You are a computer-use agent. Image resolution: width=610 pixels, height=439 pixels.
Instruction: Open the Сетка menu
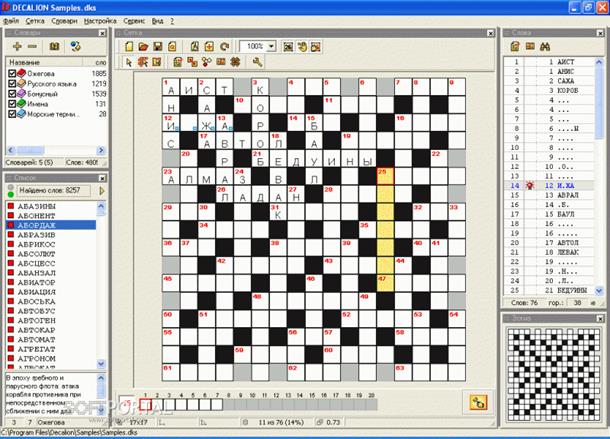35,20
